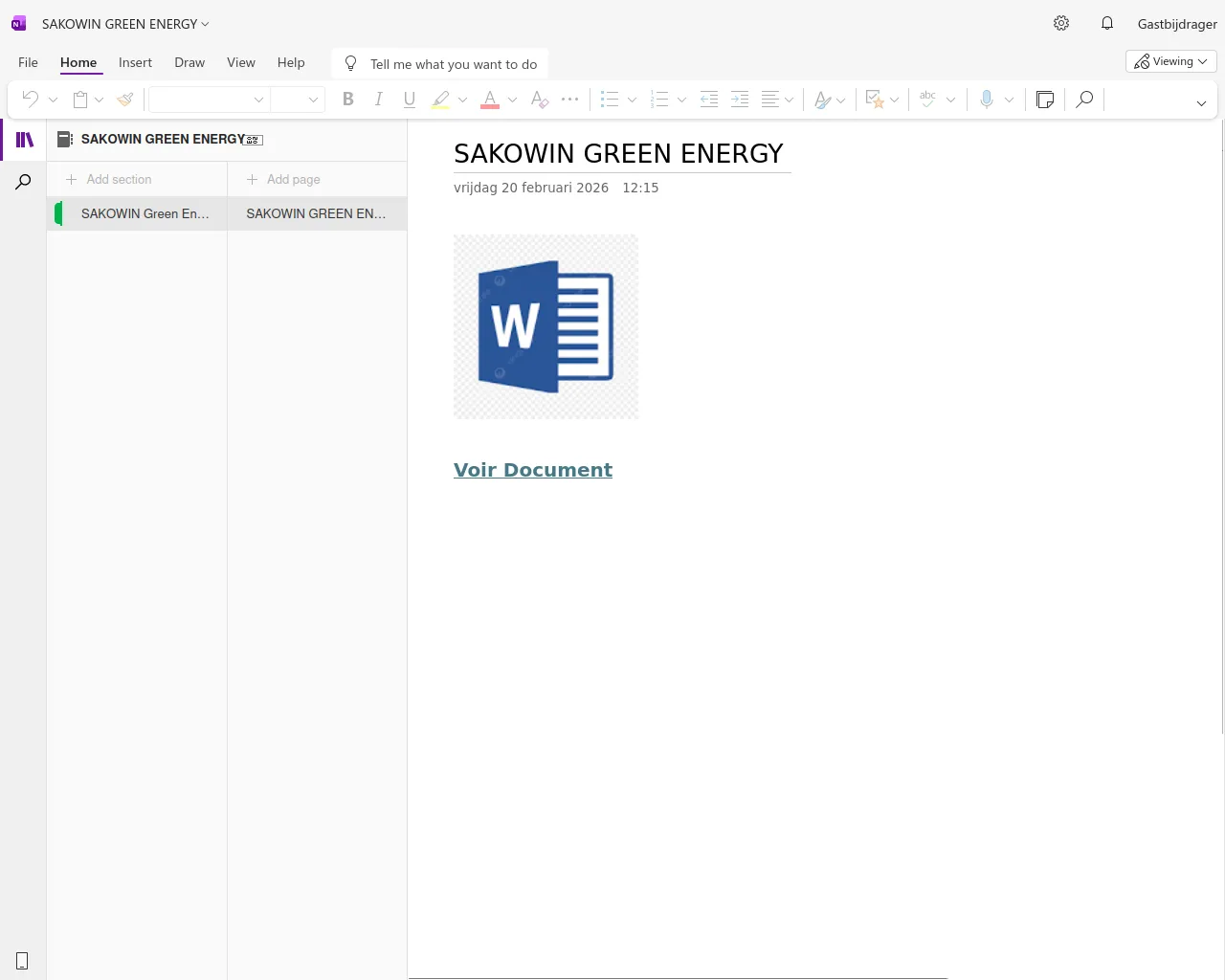Viewport: 1225px width, 980px height.
Task: Expand the ribbon with the chevron arrow
Action: coord(1201,103)
